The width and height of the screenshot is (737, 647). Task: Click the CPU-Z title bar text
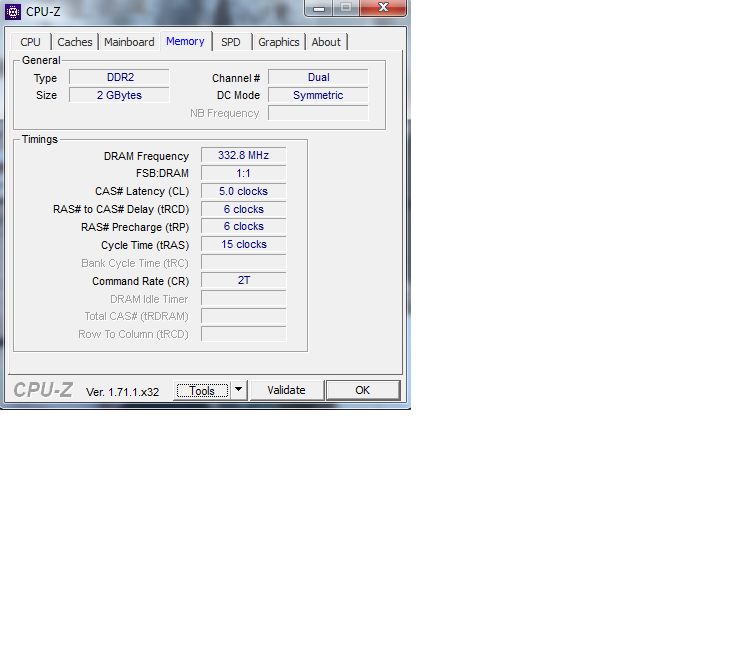tap(43, 12)
